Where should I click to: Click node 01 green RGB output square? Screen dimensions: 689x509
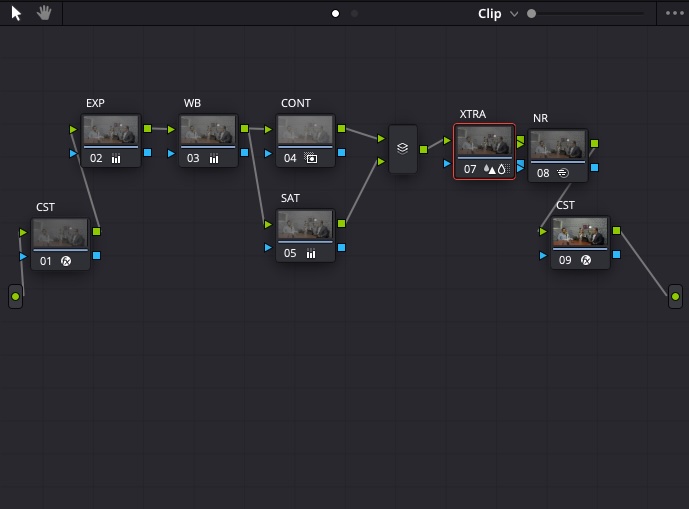97,231
